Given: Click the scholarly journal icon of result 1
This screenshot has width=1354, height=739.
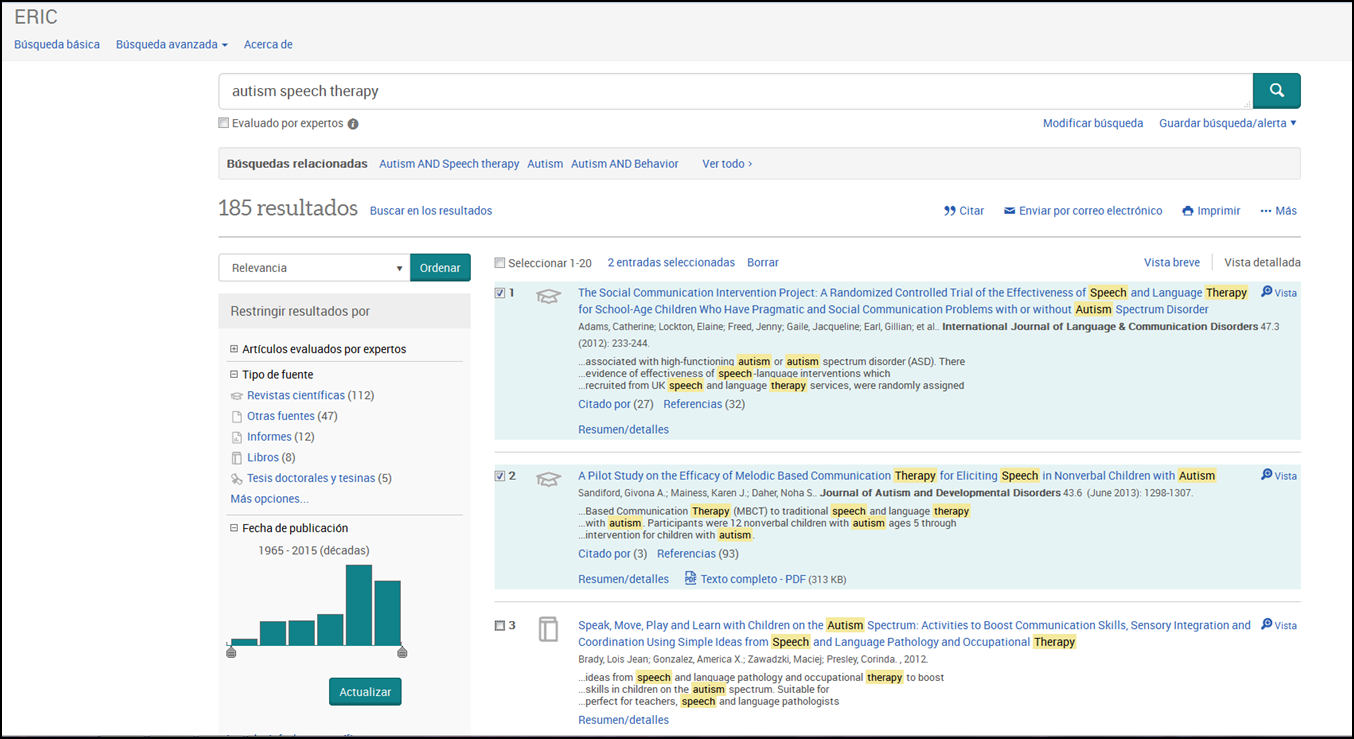Looking at the screenshot, I should [x=548, y=296].
